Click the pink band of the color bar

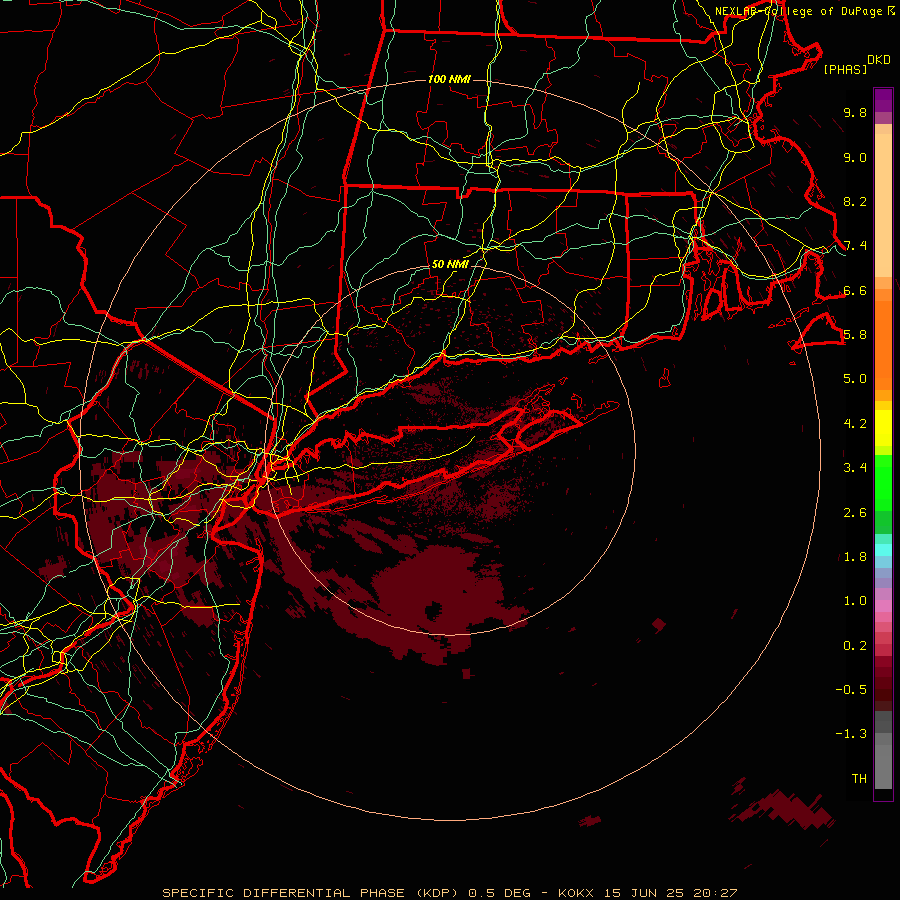tap(883, 606)
